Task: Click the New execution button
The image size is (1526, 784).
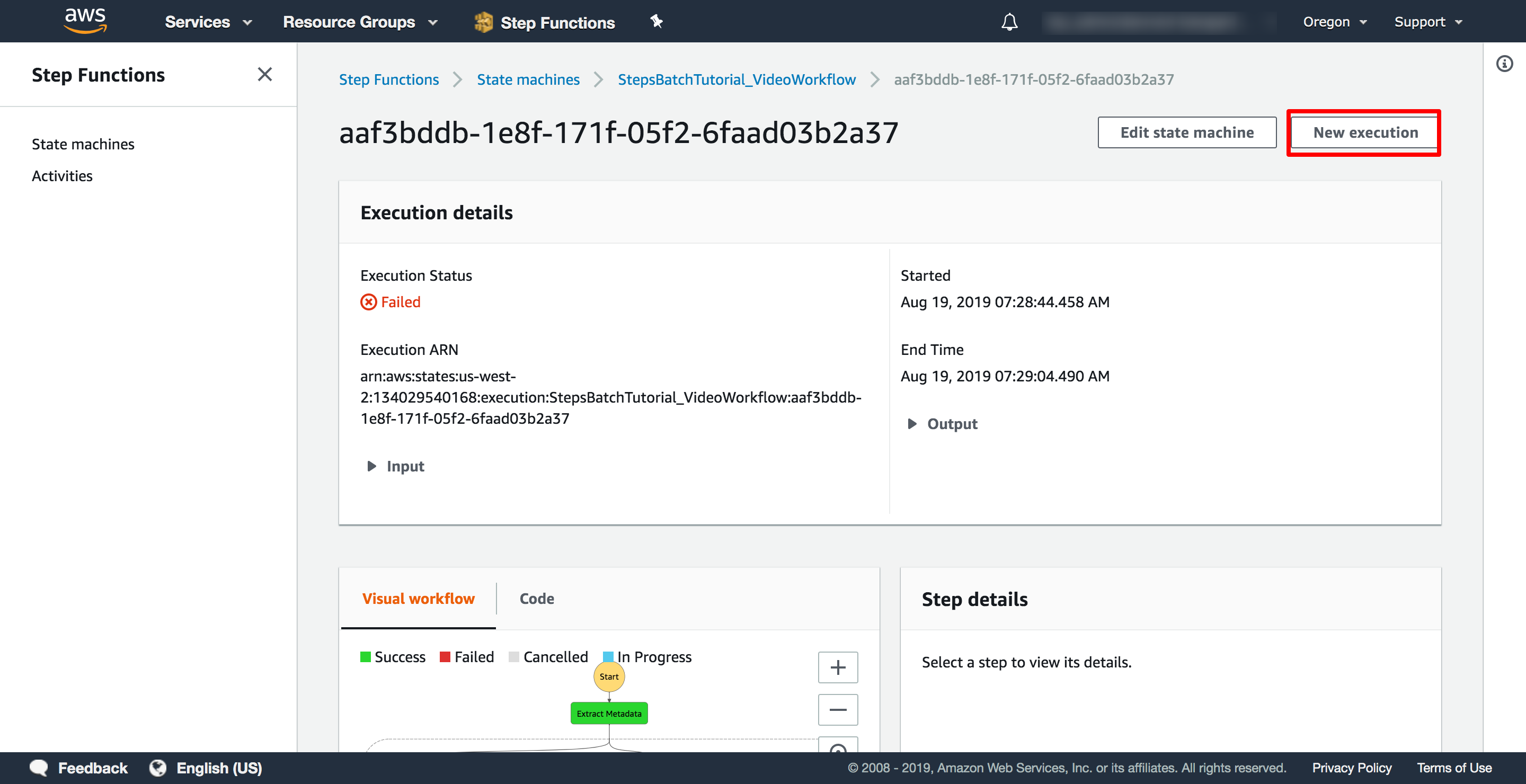Action: tap(1365, 131)
